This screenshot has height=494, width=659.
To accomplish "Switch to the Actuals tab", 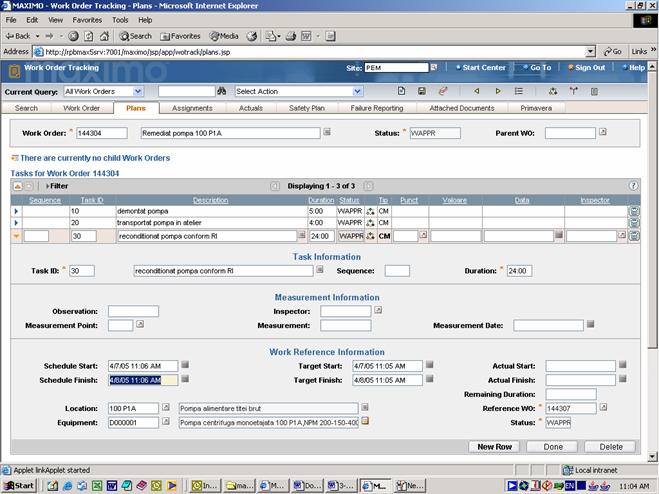I will click(251, 108).
